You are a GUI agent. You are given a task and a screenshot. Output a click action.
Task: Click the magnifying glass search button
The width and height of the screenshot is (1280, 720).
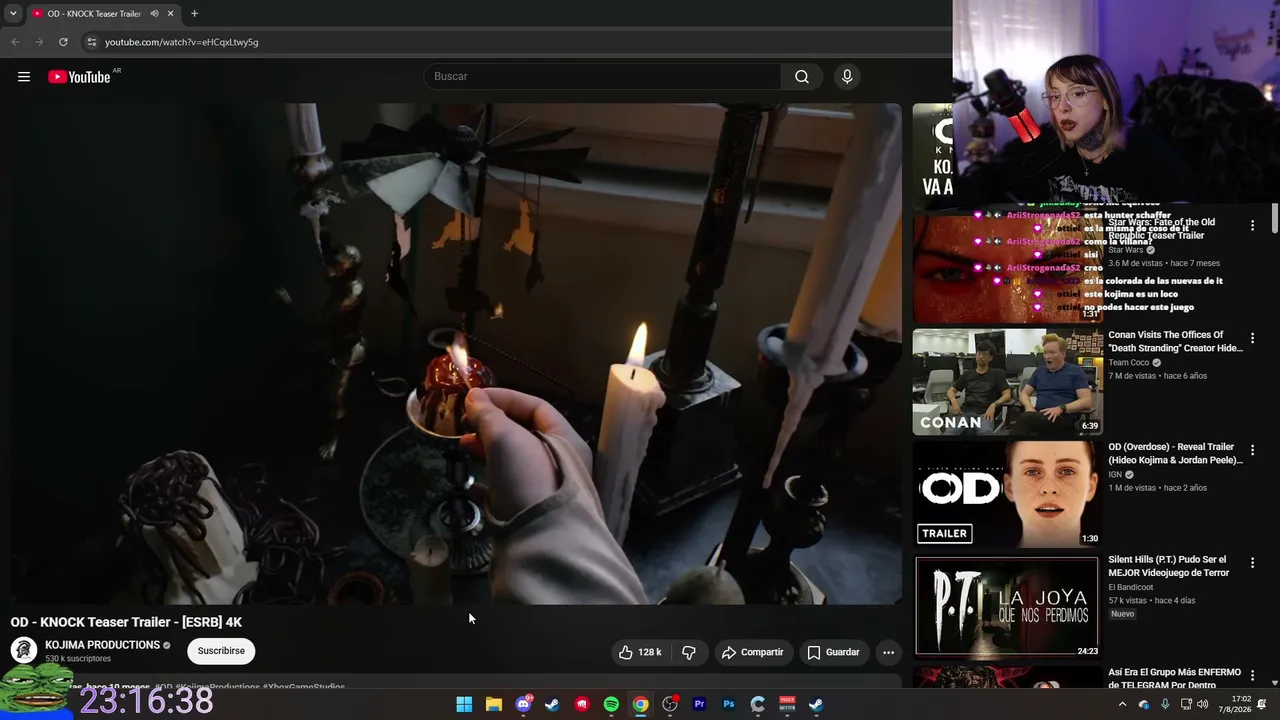(x=802, y=76)
